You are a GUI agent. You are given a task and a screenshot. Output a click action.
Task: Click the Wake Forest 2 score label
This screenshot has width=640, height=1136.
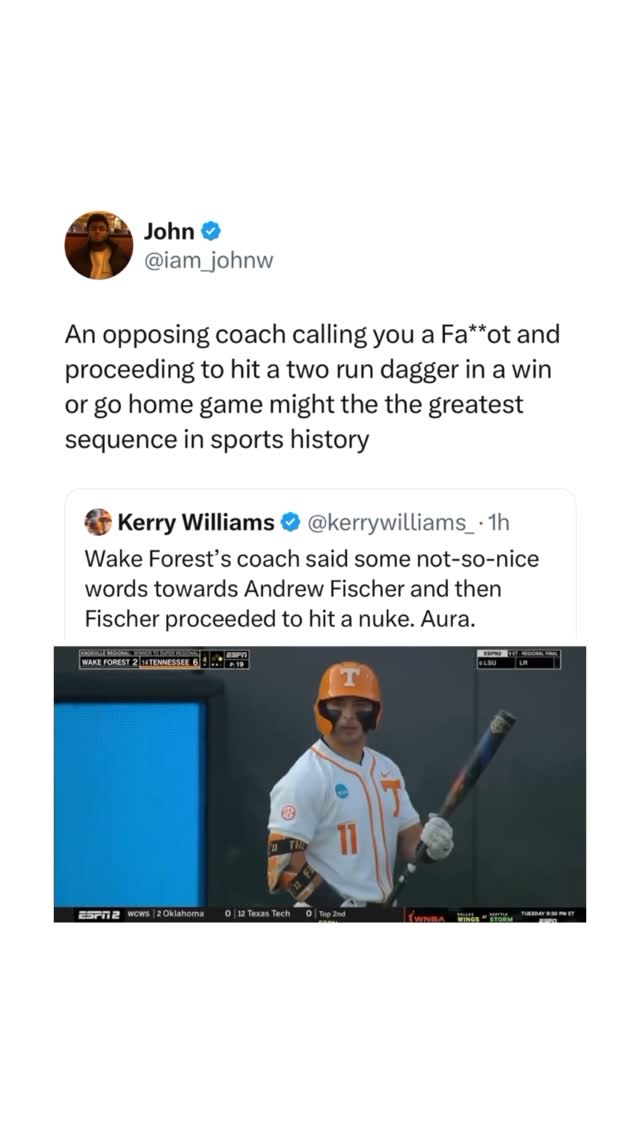coord(109,662)
